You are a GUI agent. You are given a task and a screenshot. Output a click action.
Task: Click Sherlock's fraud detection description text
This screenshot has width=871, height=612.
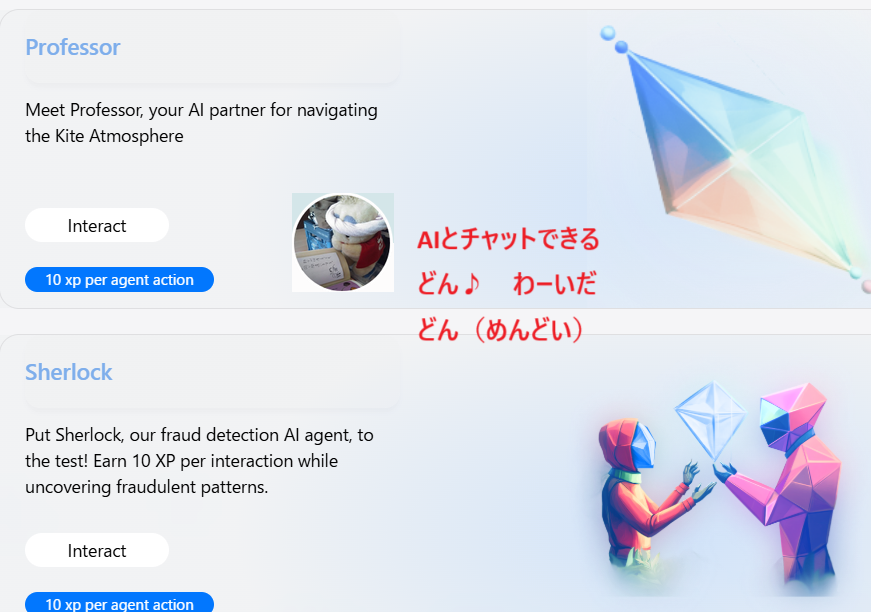199,461
